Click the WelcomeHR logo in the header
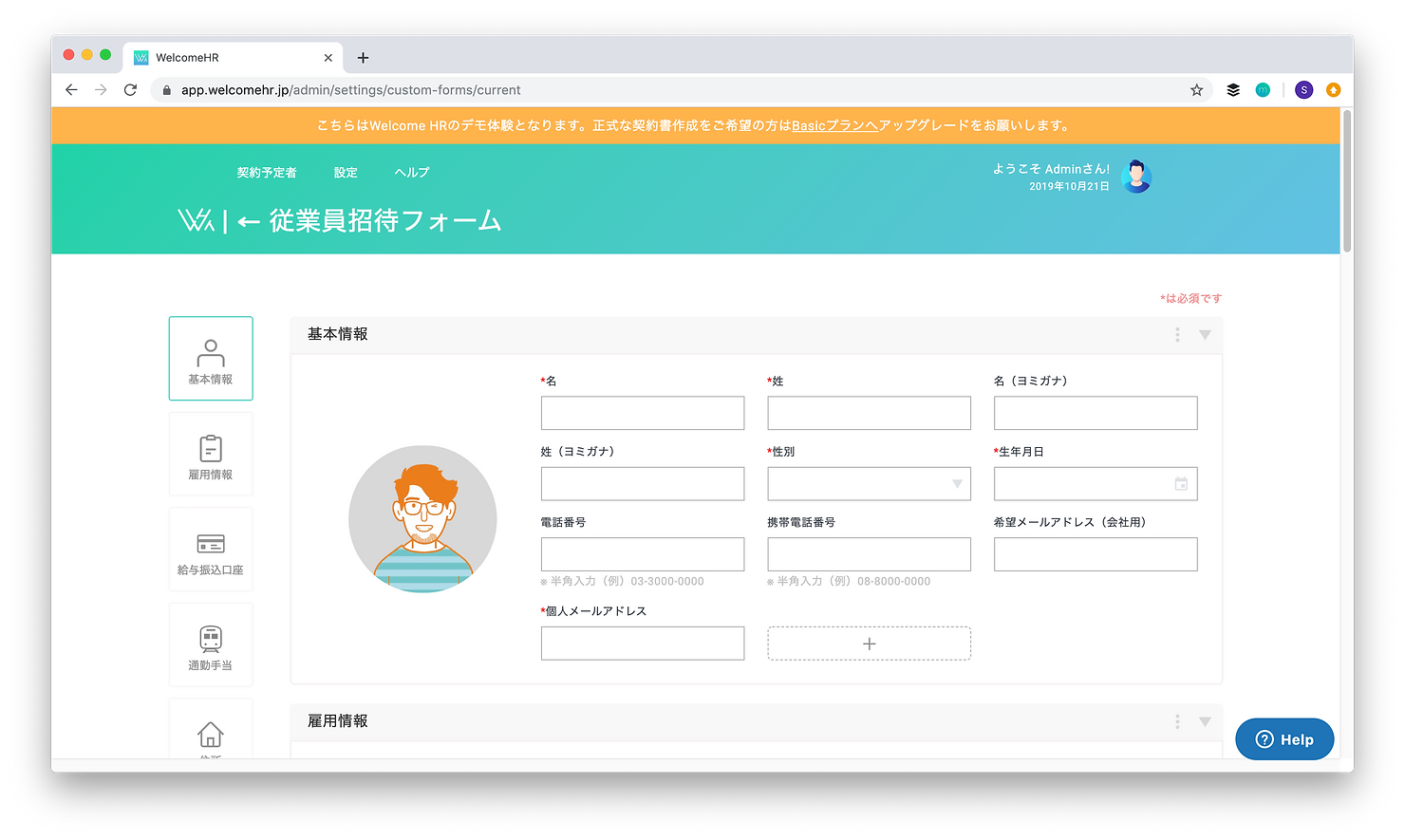1405x840 pixels. click(196, 221)
